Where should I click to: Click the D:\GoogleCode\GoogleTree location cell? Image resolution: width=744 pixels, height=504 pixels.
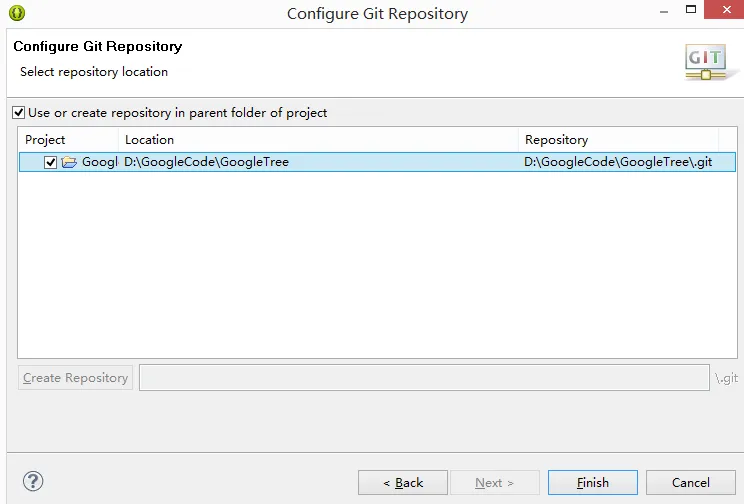206,162
